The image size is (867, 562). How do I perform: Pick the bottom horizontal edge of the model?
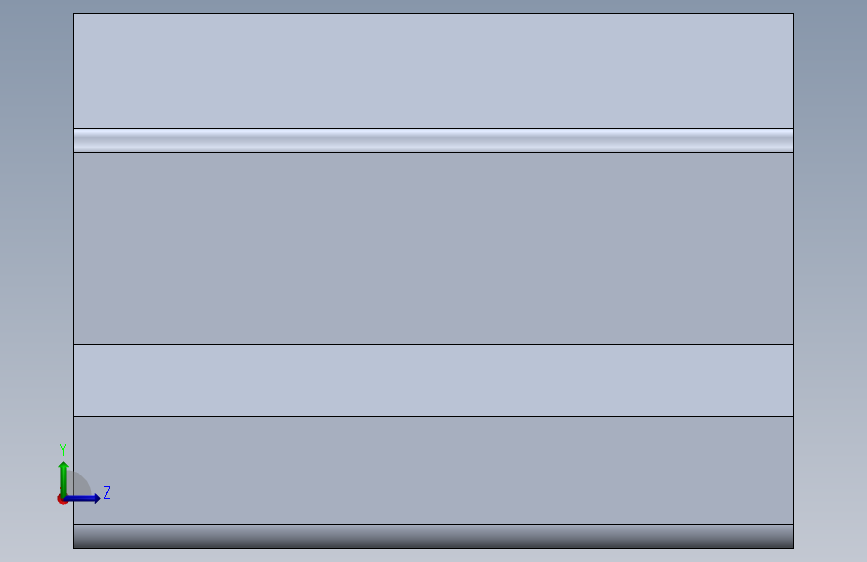[x=434, y=548]
